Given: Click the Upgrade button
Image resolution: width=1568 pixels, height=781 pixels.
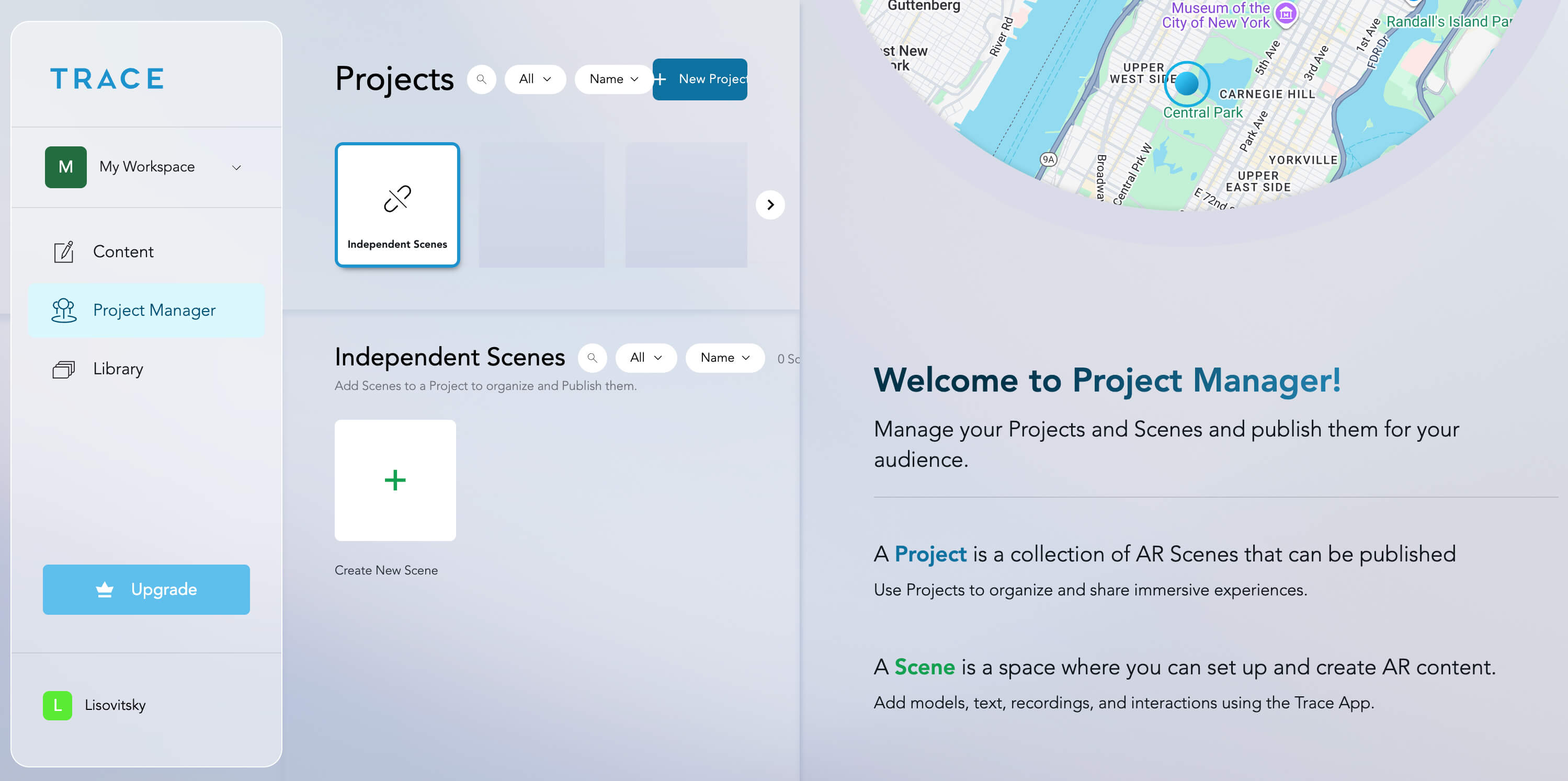Looking at the screenshot, I should pos(146,589).
